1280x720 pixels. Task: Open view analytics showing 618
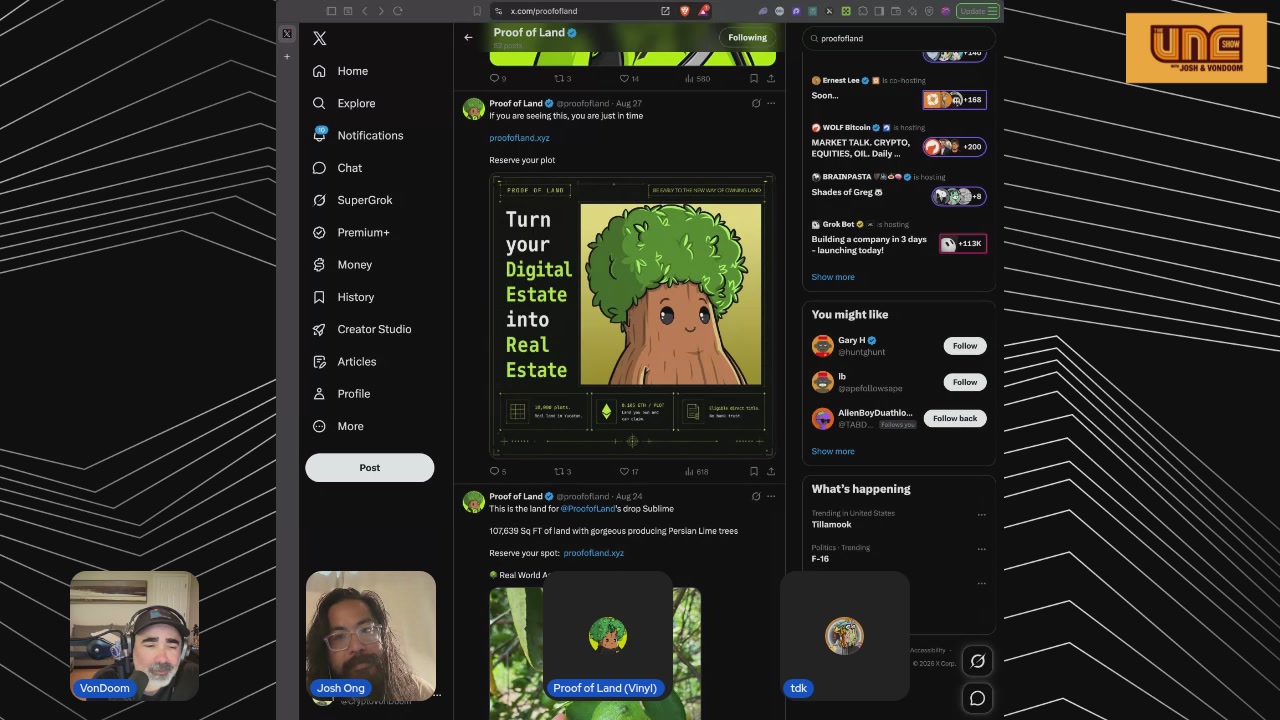click(697, 471)
